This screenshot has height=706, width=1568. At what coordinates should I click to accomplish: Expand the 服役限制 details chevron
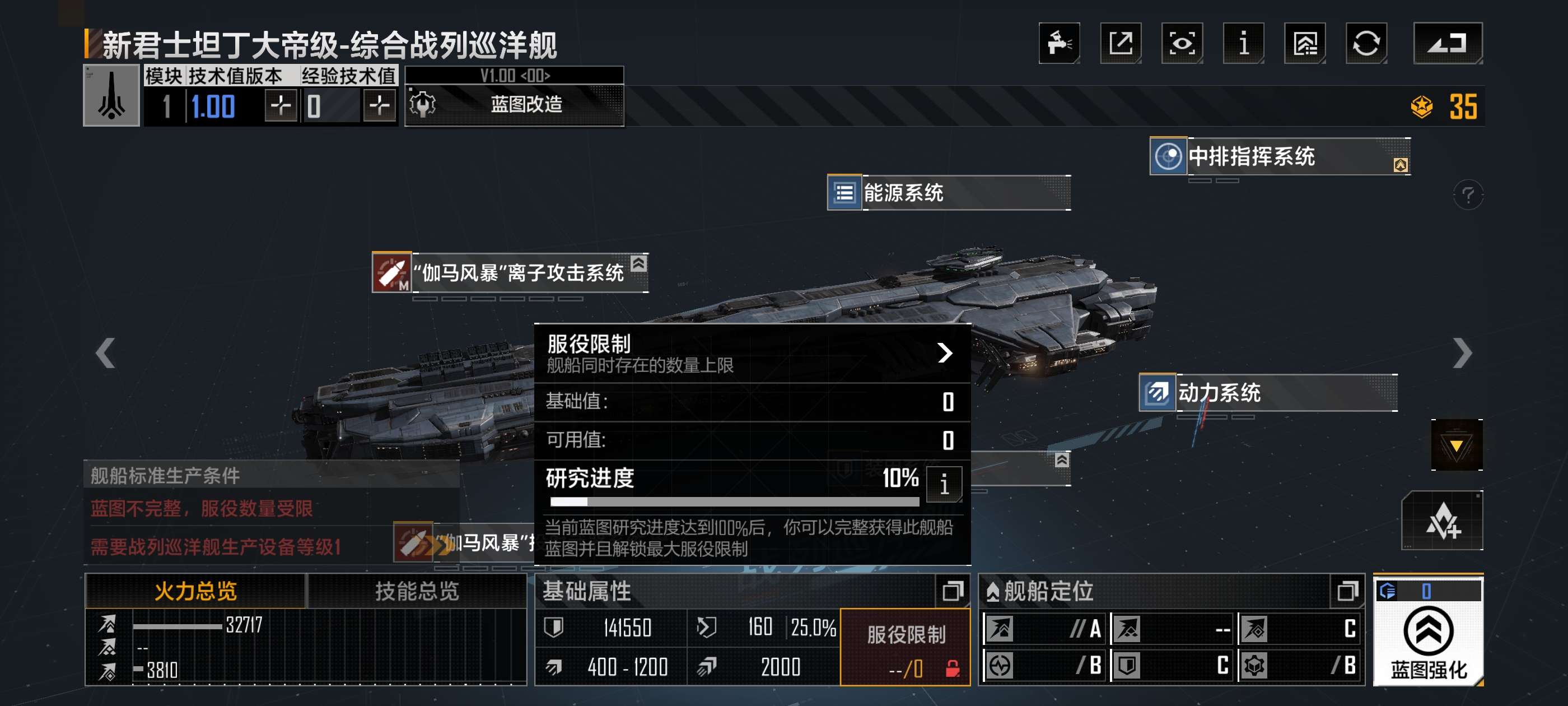pyautogui.click(x=945, y=352)
